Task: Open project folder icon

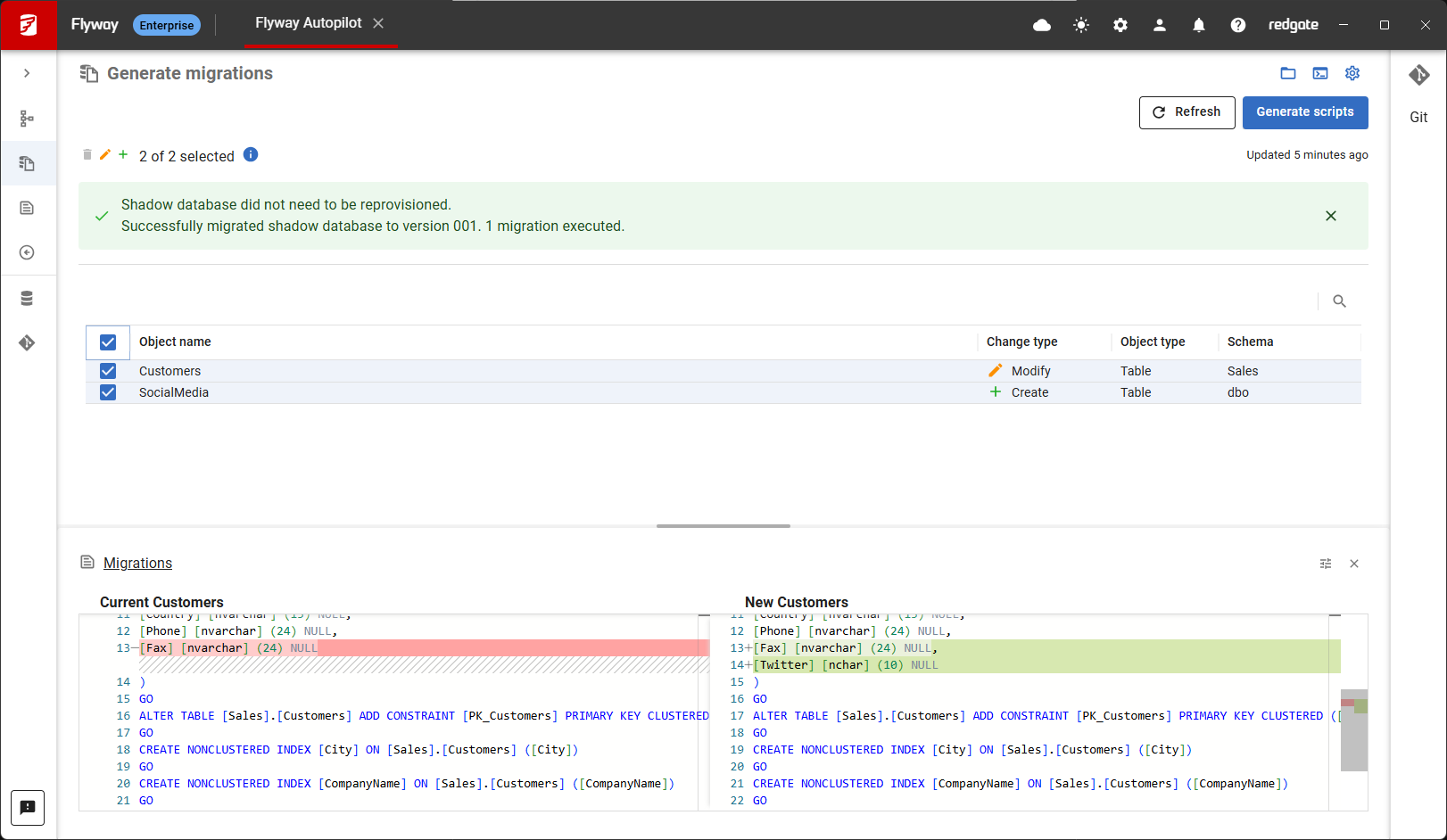Action: 1288,73
